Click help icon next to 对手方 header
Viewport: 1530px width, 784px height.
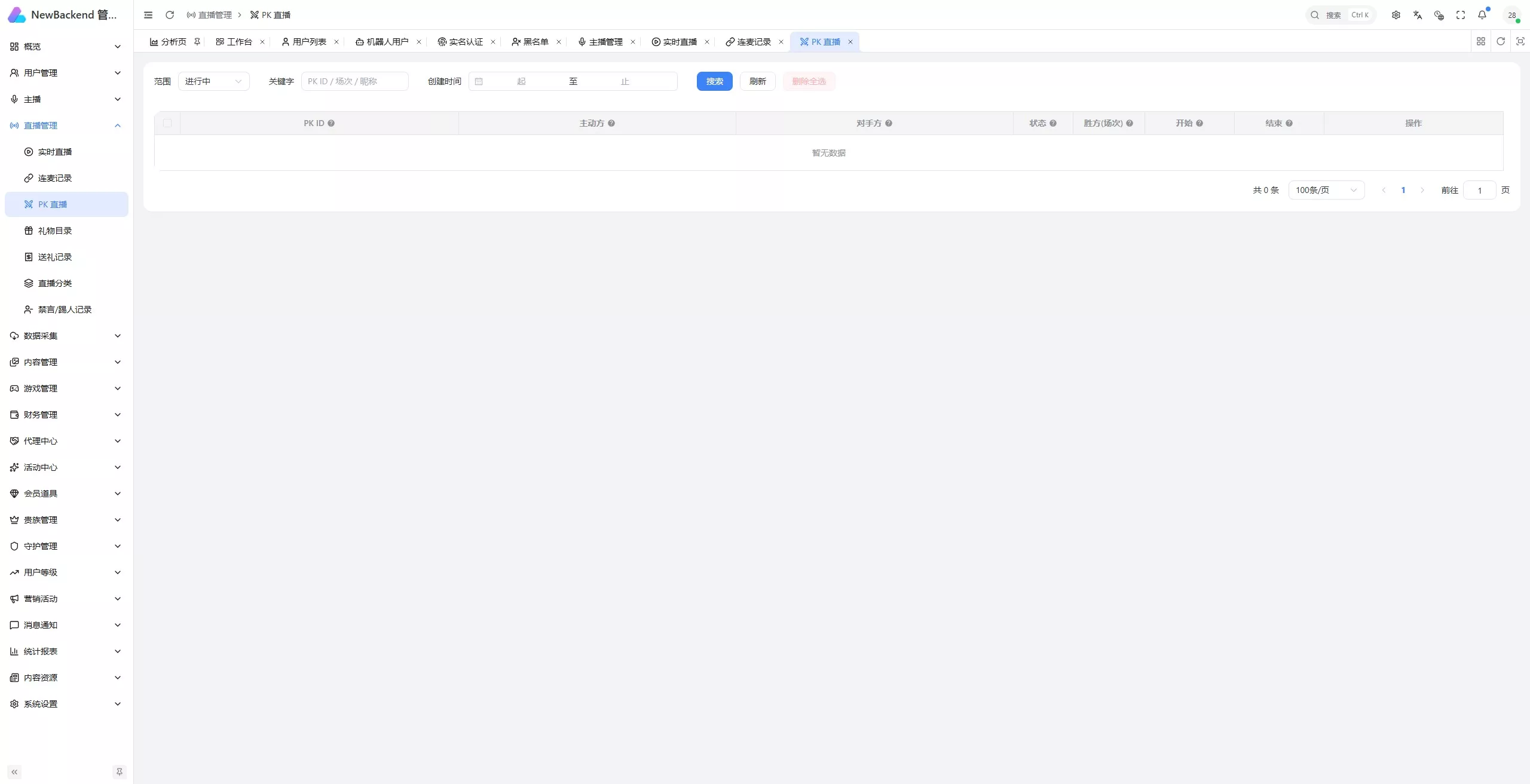pos(889,123)
